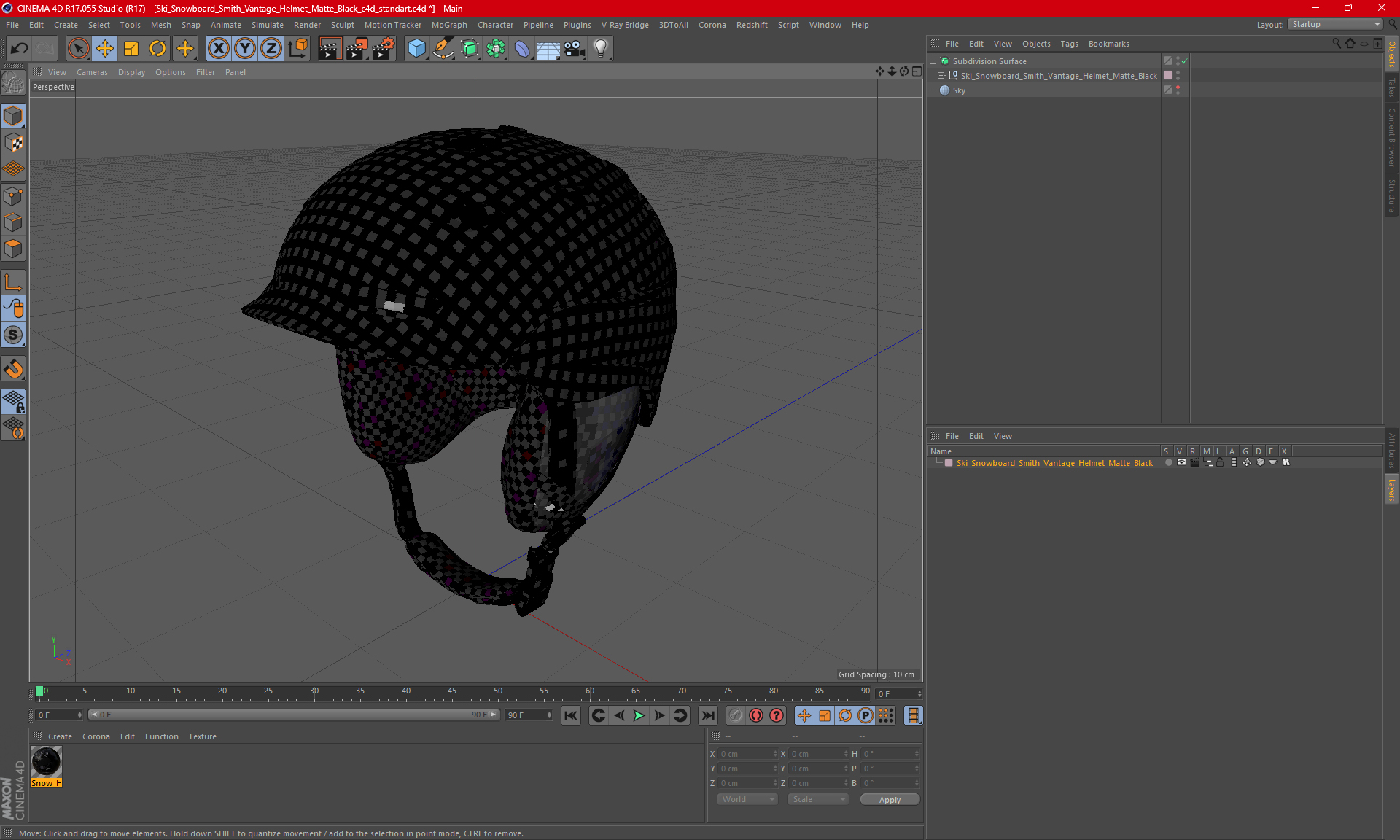Open the Spline pen tool
Image resolution: width=1400 pixels, height=840 pixels.
(443, 49)
